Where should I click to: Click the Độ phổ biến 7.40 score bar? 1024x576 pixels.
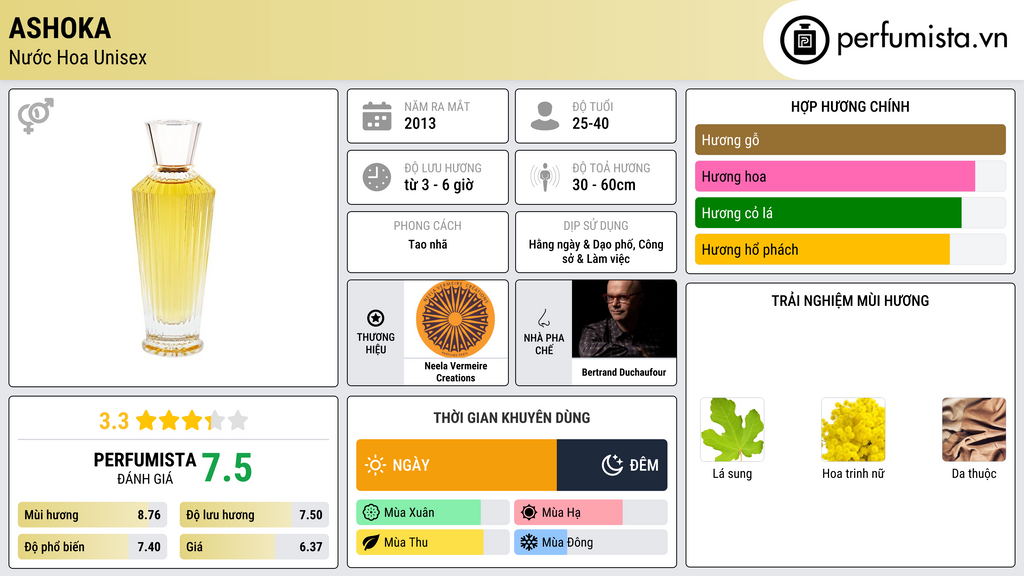click(92, 547)
